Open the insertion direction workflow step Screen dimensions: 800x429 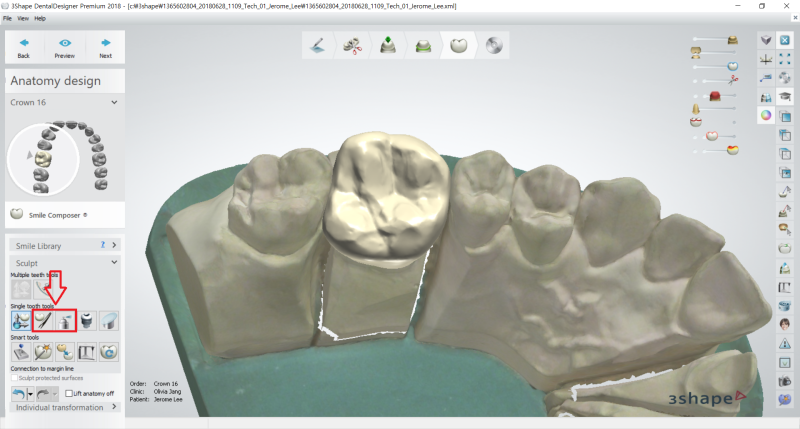click(388, 45)
